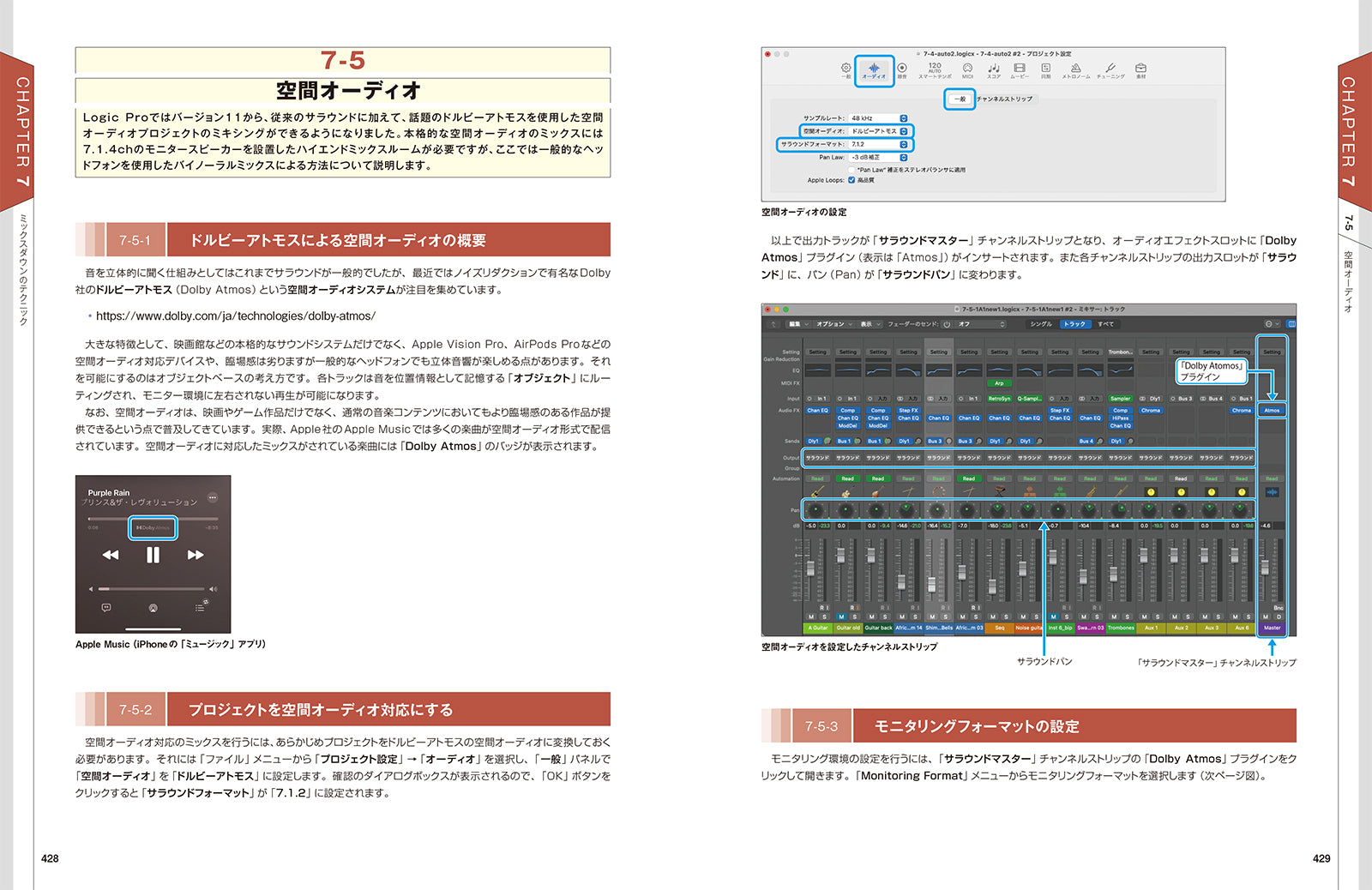Open the スコア notes settings icon

click(994, 69)
